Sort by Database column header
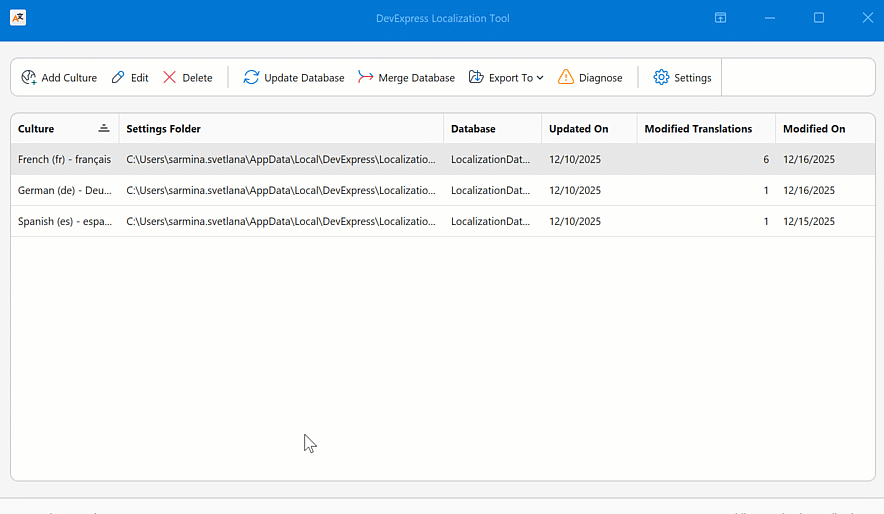884x514 pixels. [x=492, y=128]
